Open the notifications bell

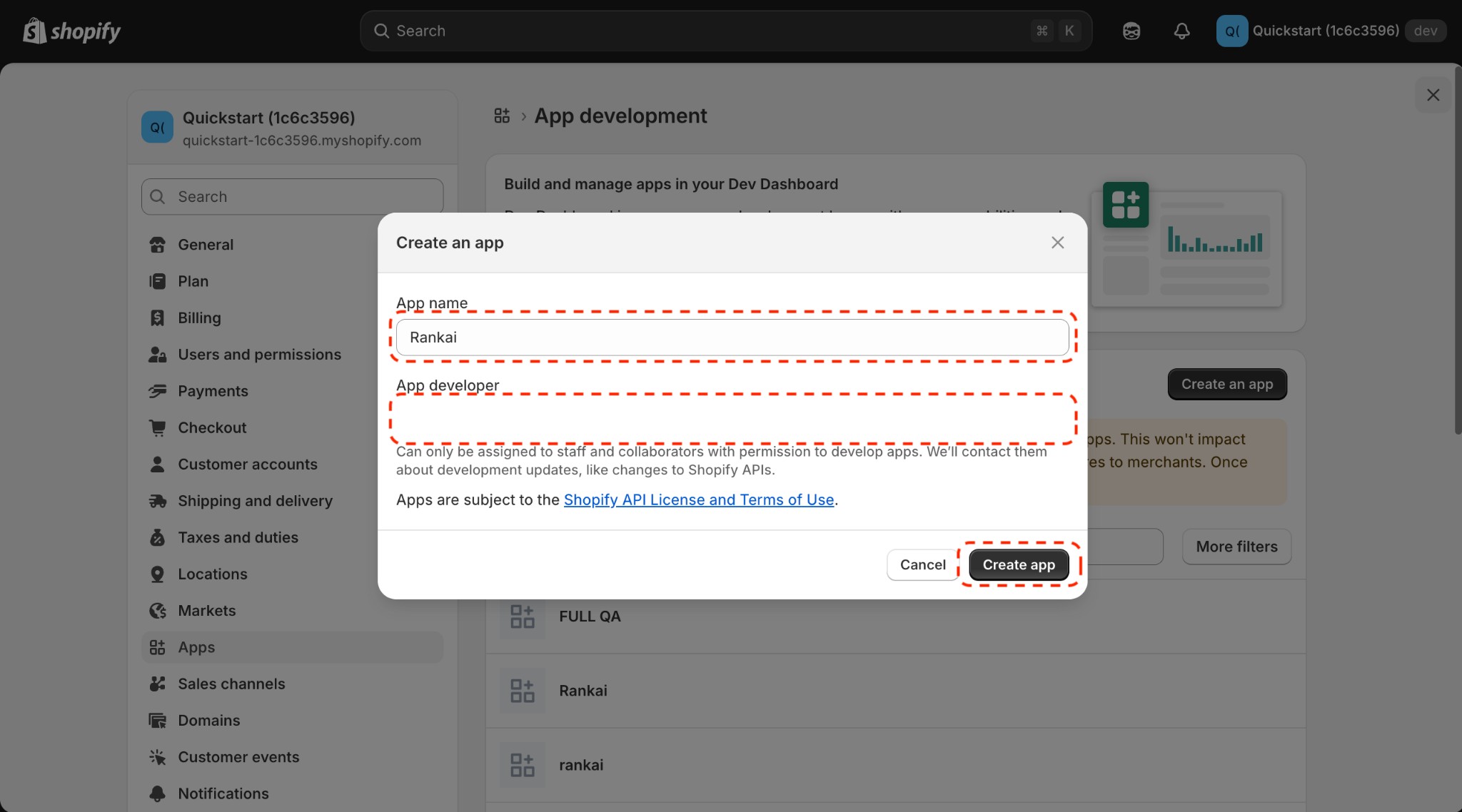(x=1181, y=31)
